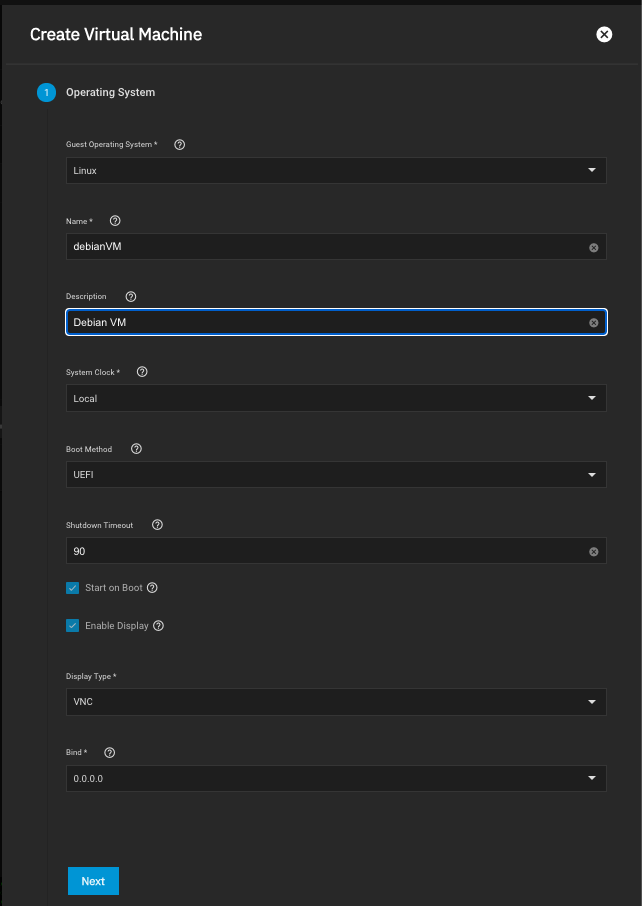
Task: Click help icon beside Bind label
Action: (x=110, y=752)
